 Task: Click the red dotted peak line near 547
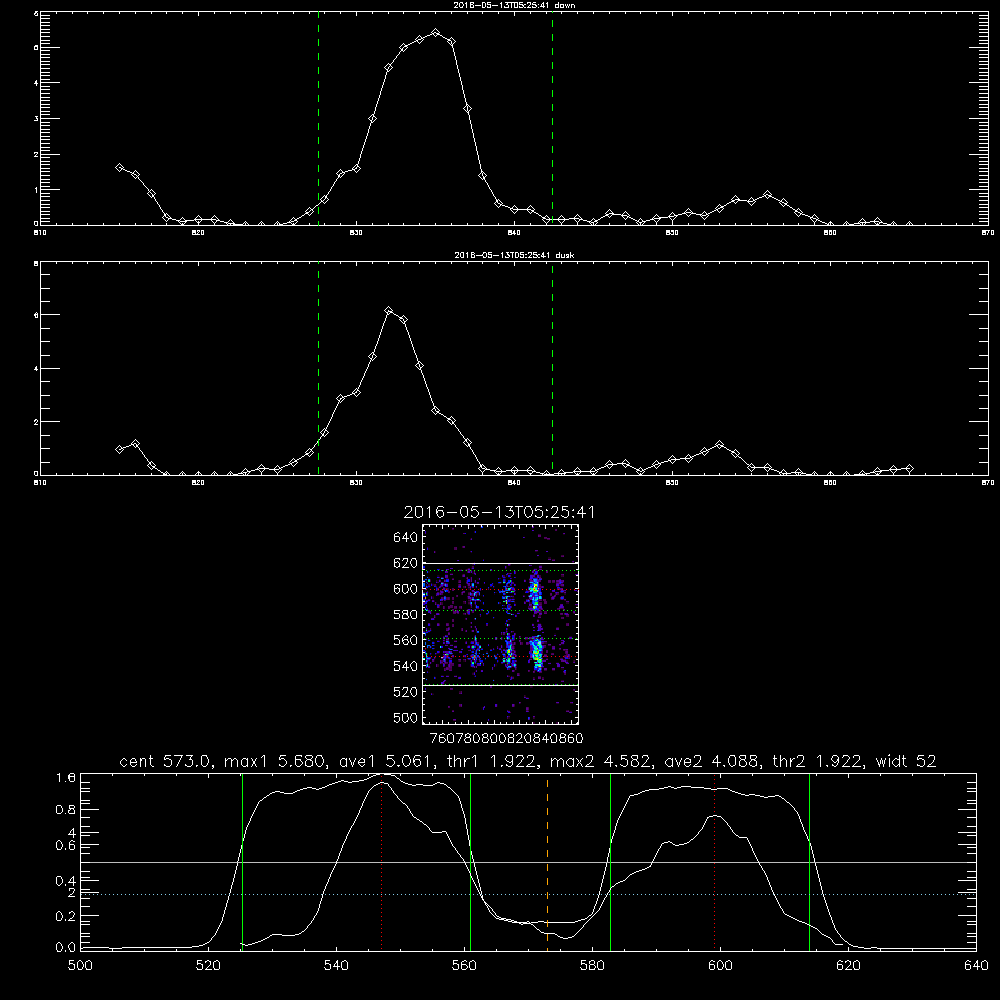click(x=381, y=861)
